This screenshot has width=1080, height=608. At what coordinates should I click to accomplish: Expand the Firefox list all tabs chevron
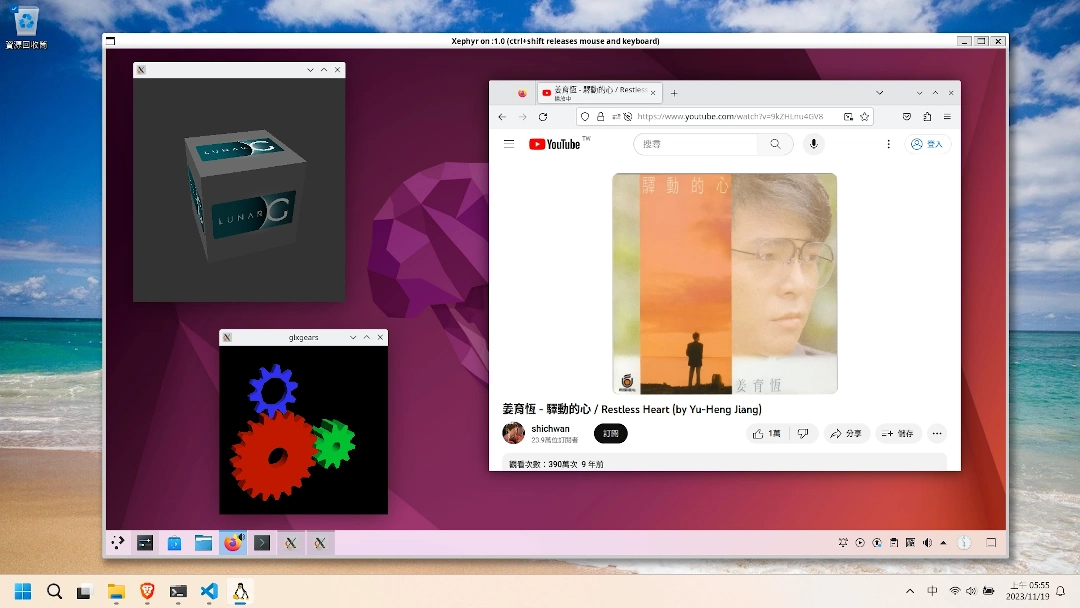[879, 93]
